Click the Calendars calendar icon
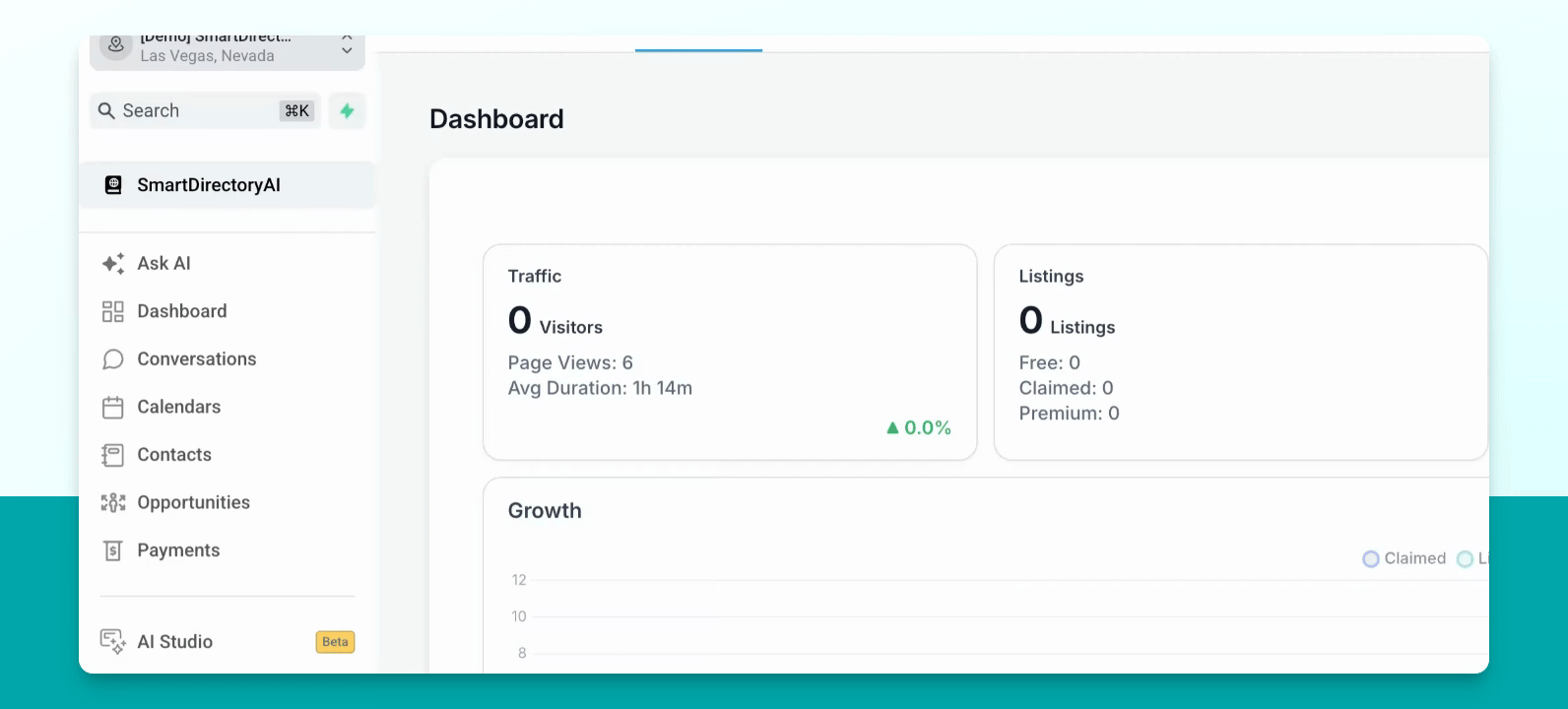The width and height of the screenshot is (1568, 709). point(113,408)
